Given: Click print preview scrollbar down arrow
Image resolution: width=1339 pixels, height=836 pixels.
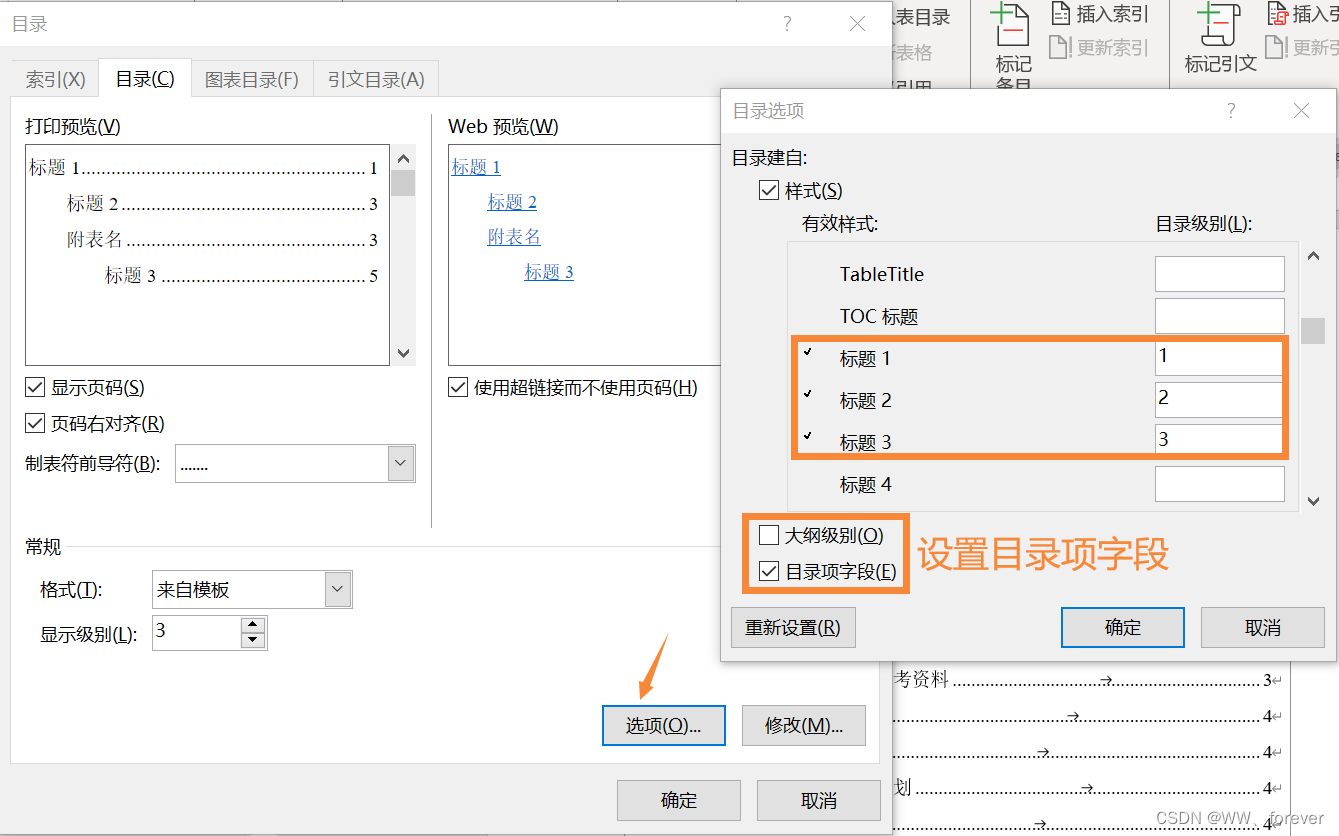Looking at the screenshot, I should (403, 353).
